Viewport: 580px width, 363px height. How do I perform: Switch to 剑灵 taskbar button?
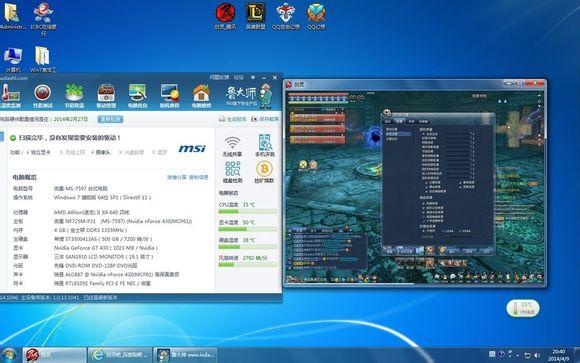(54, 355)
